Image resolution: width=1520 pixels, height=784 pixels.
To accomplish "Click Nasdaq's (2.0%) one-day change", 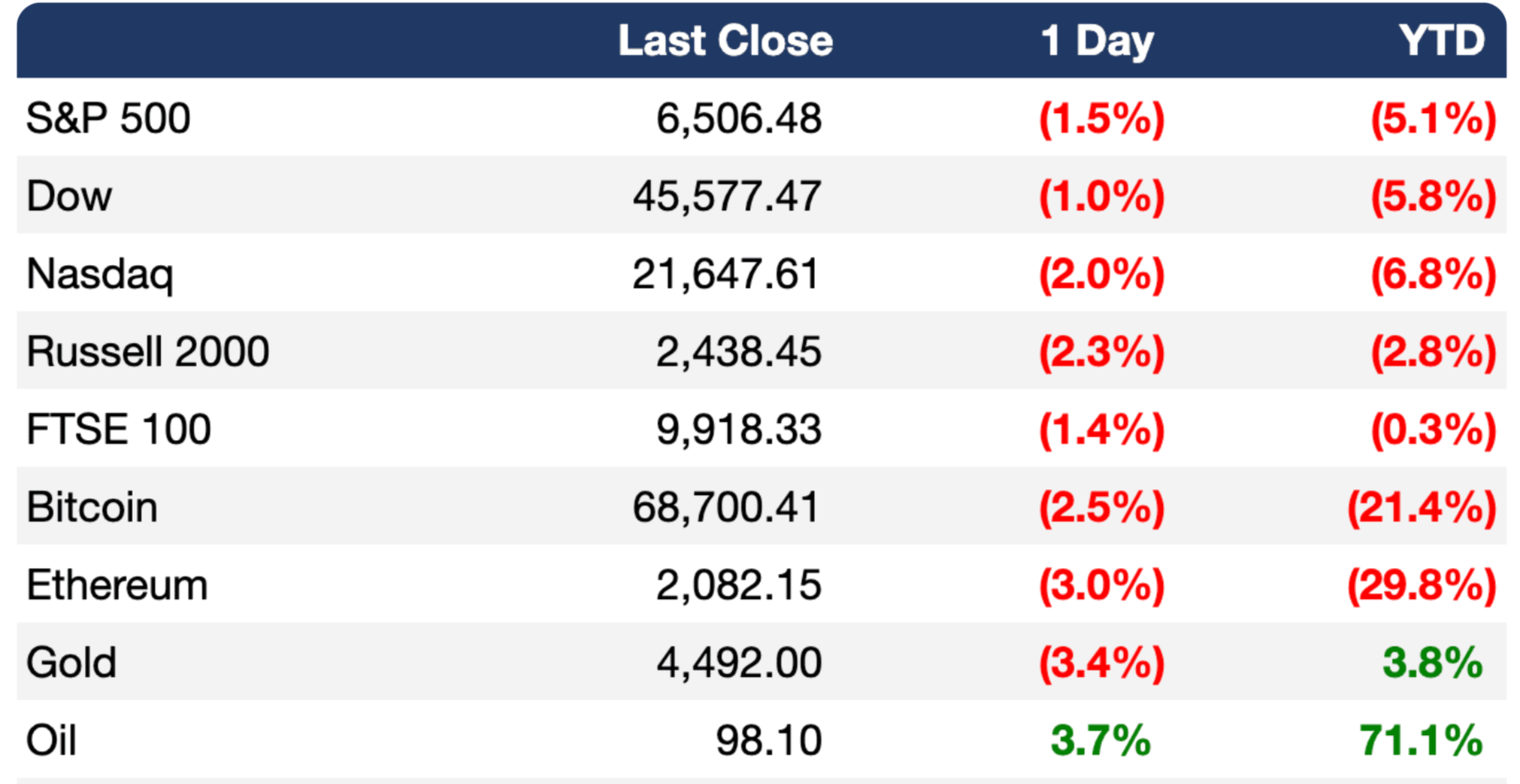I will pyautogui.click(x=1101, y=274).
